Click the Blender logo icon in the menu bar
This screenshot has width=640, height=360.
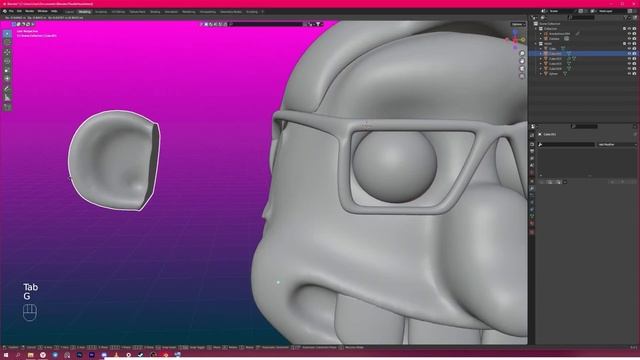[x=4, y=11]
